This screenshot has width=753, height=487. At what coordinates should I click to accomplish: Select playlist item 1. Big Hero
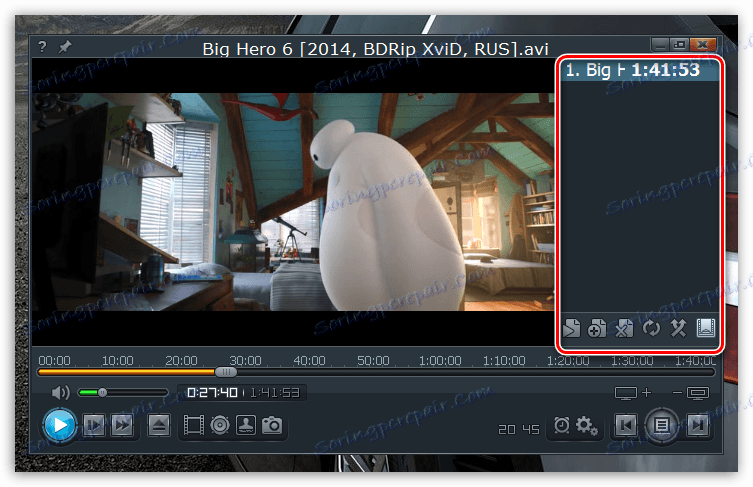640,71
